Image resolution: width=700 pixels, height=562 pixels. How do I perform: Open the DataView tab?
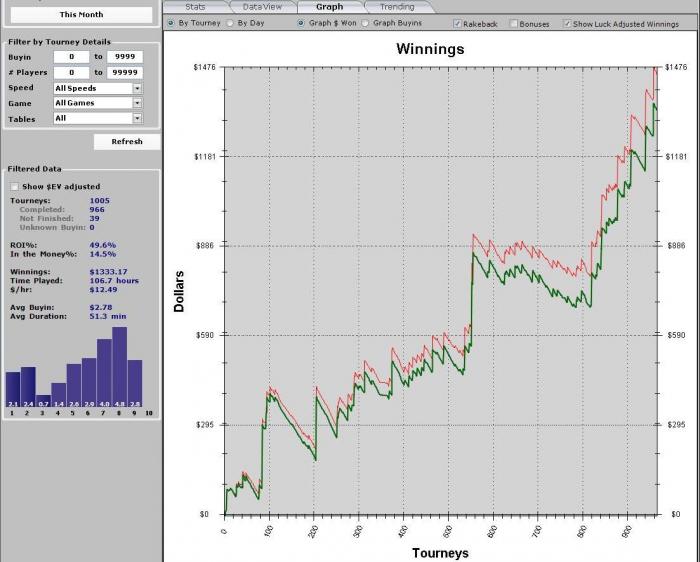tap(262, 7)
